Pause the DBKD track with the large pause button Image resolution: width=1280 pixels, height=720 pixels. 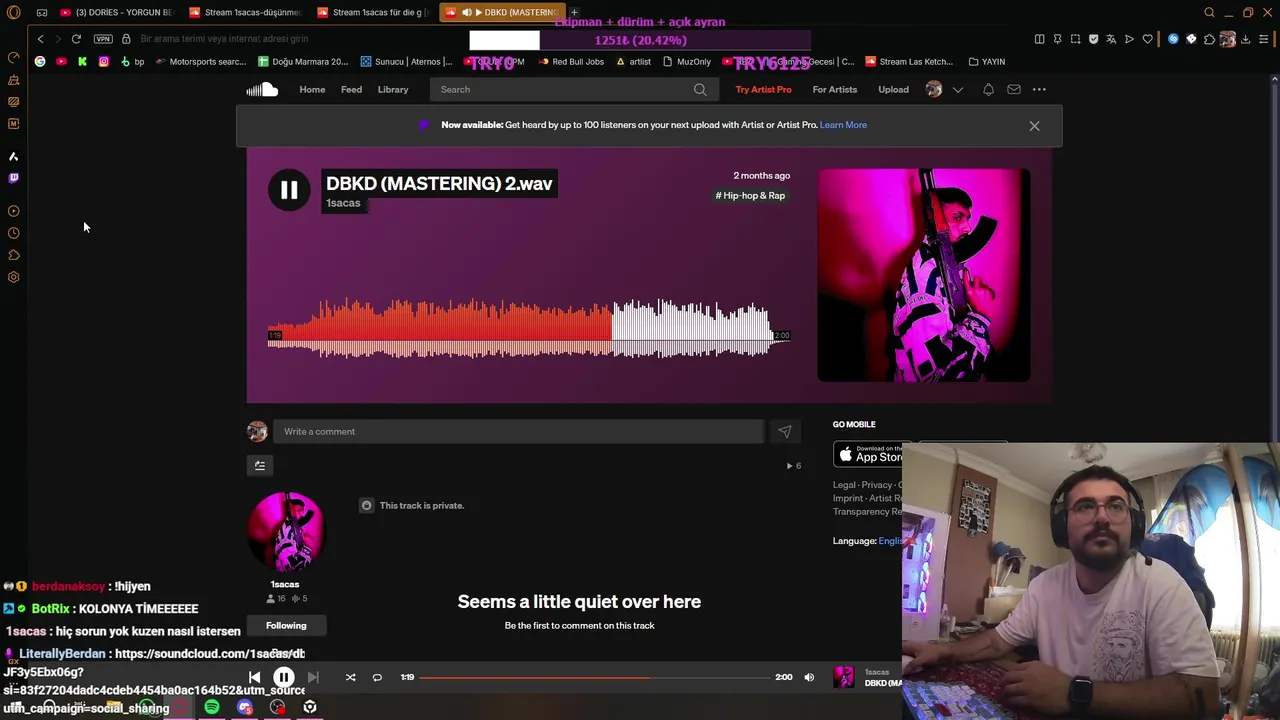289,190
